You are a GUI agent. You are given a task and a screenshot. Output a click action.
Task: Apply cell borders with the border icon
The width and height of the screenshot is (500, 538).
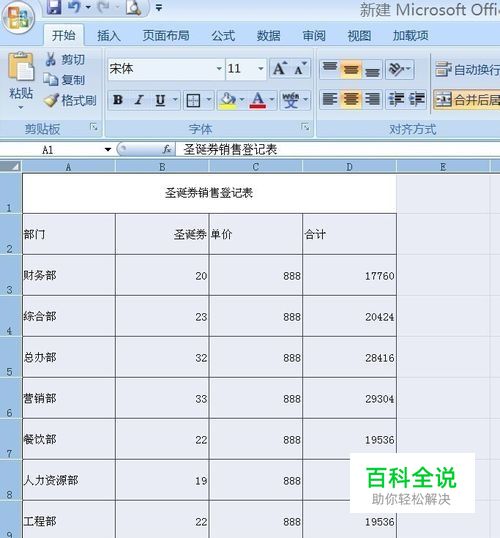[193, 101]
